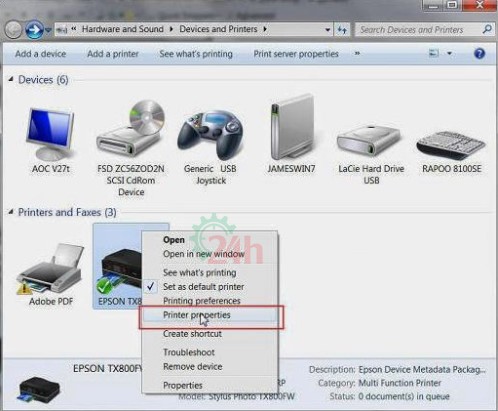498x411 pixels.
Task: Collapse the Devices (6) section
Action: tap(11, 79)
